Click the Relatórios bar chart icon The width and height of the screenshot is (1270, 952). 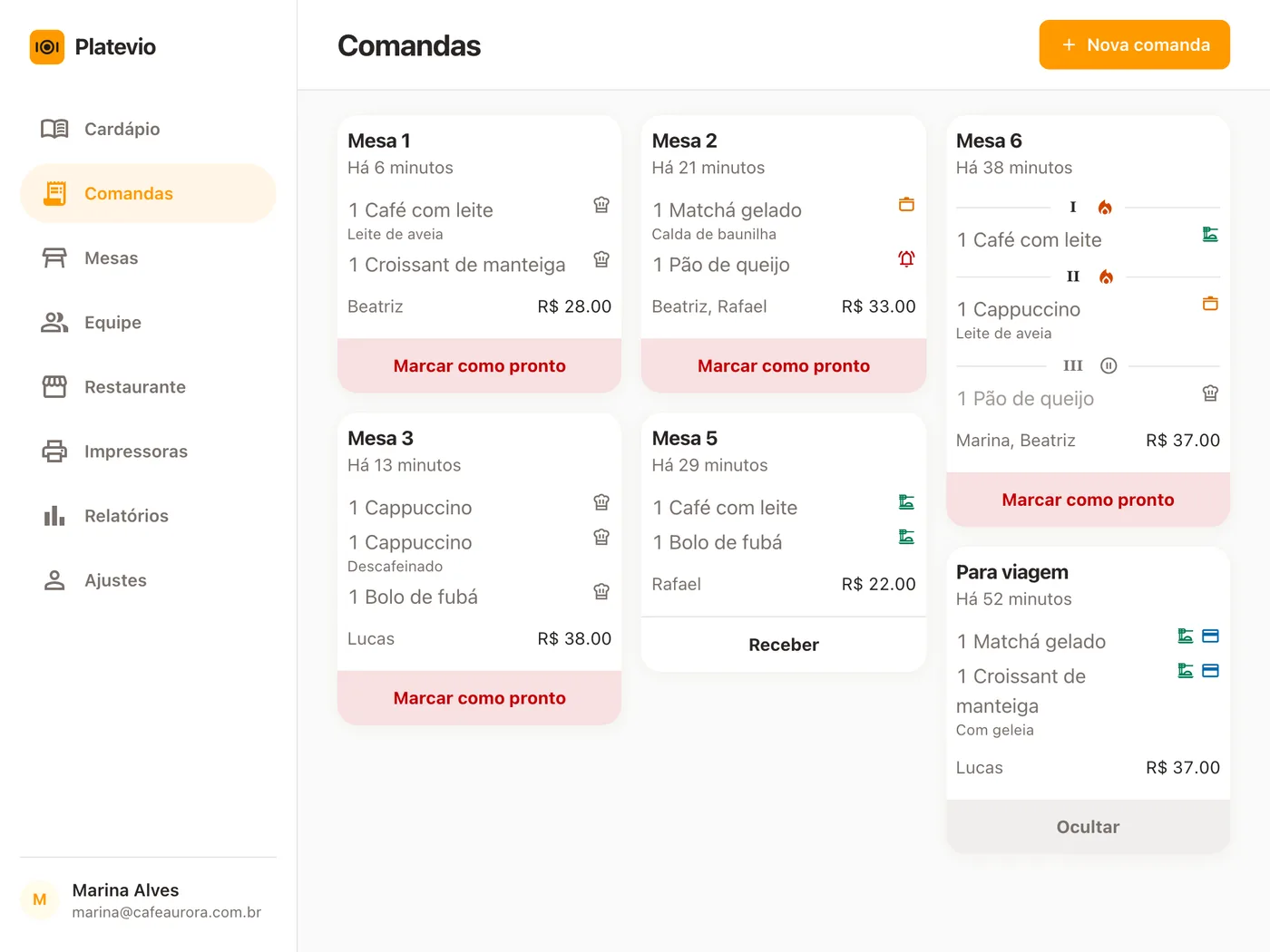coord(54,516)
